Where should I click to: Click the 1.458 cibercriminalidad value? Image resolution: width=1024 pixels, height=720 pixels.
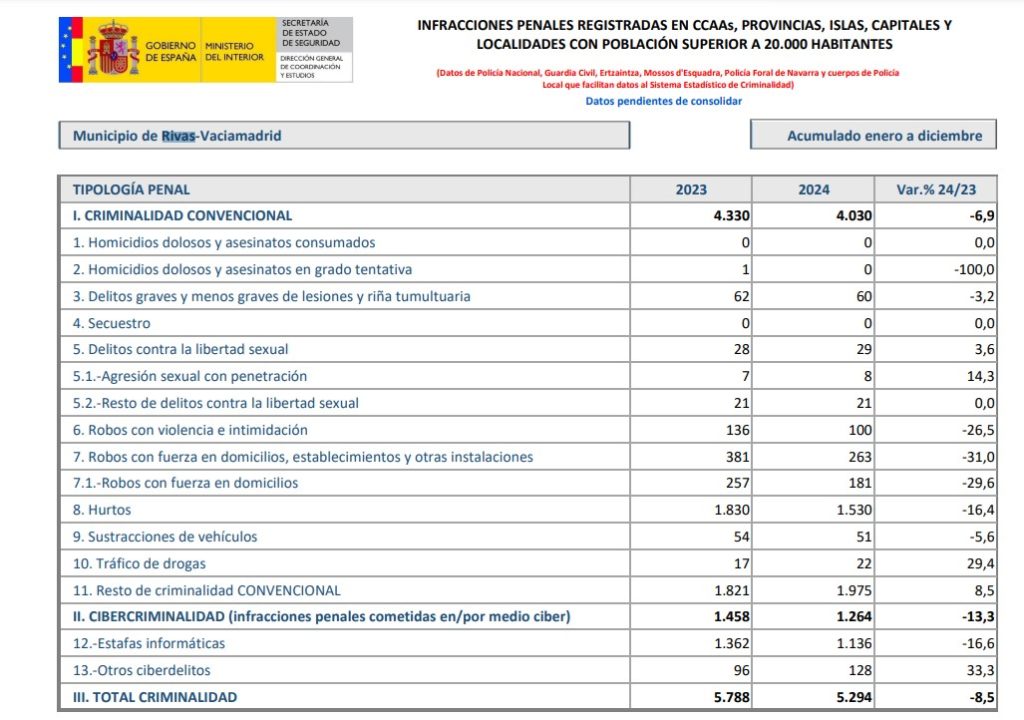732,616
